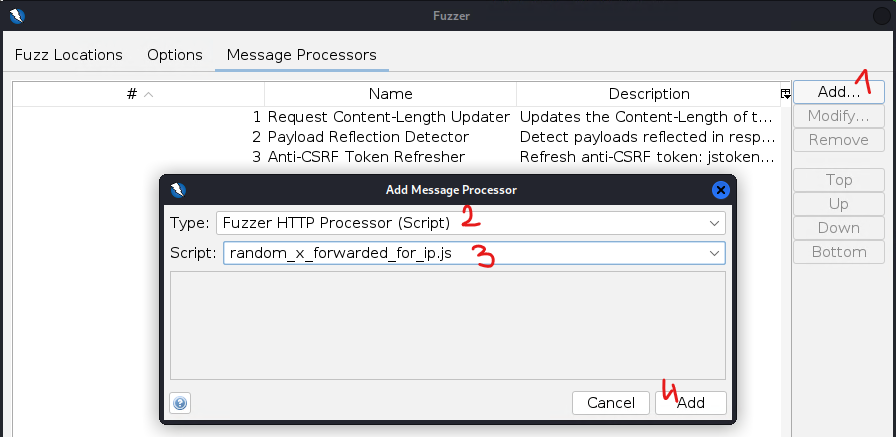Sort table by the # column
Screen dimensions: 896x437
(x=139, y=94)
